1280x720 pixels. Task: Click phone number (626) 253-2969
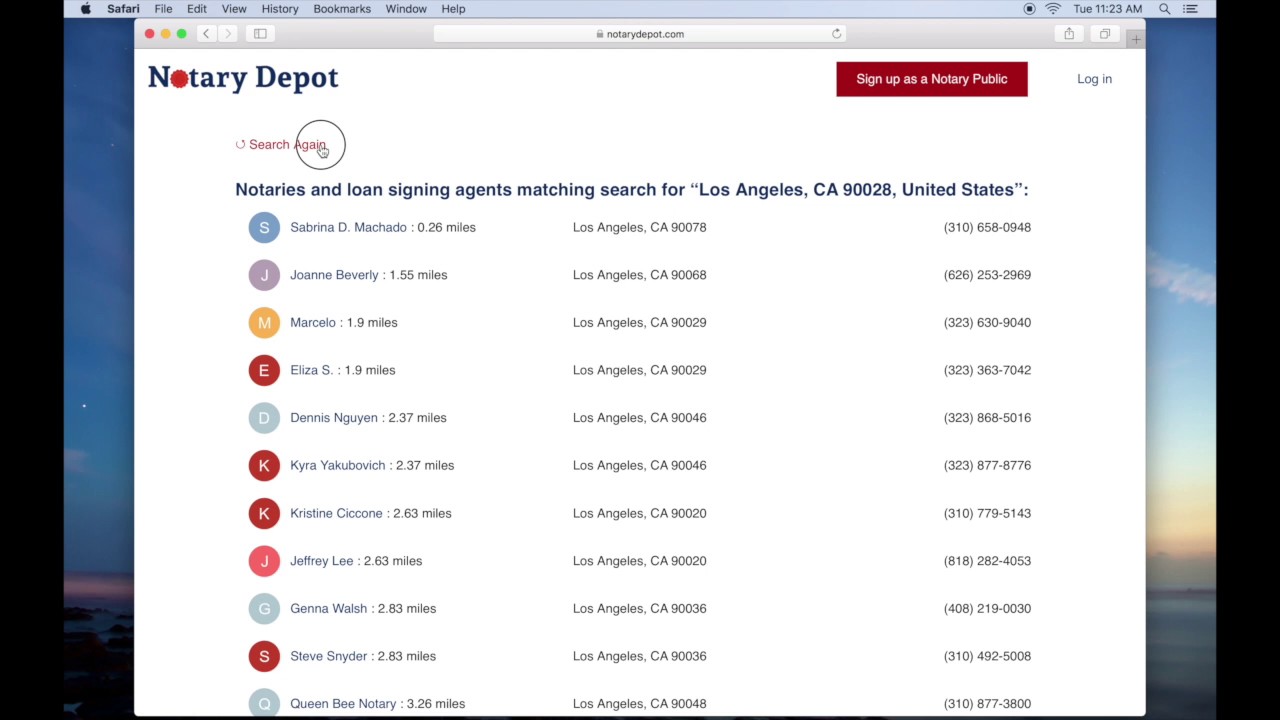pos(987,275)
